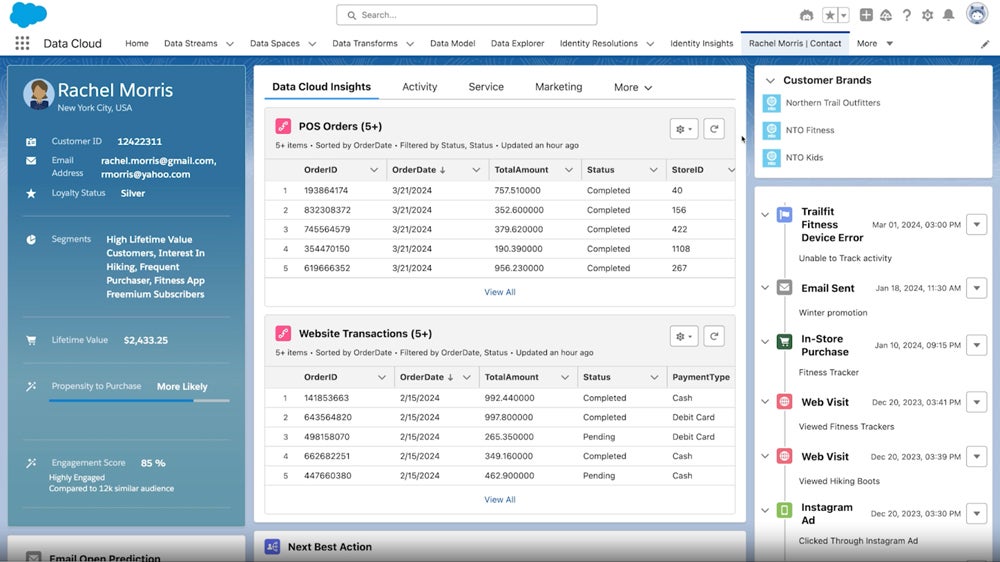Click the Salesforce Help question mark icon
The image size is (1000, 562).
point(906,15)
